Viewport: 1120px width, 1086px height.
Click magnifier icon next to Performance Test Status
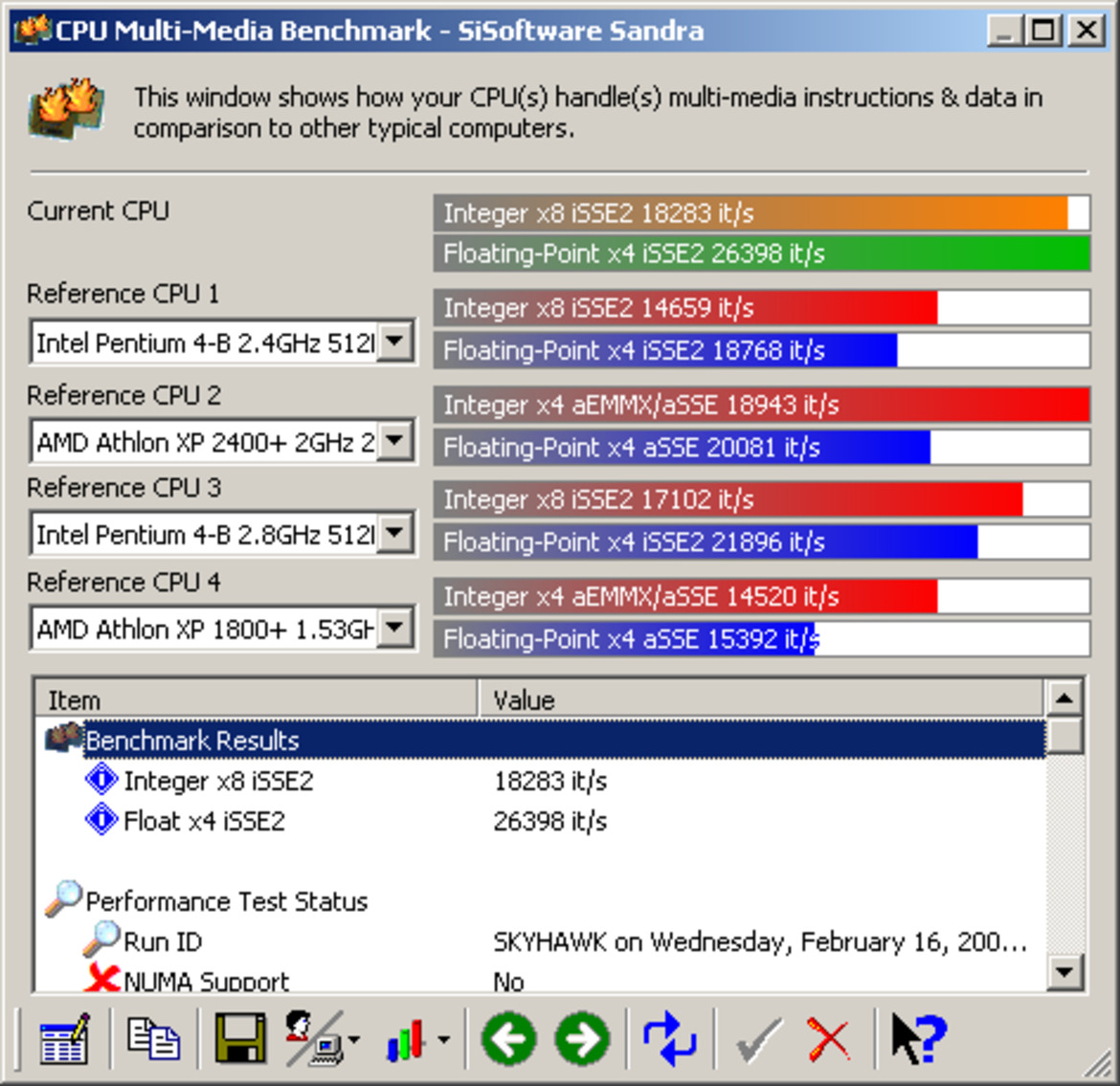(63, 898)
